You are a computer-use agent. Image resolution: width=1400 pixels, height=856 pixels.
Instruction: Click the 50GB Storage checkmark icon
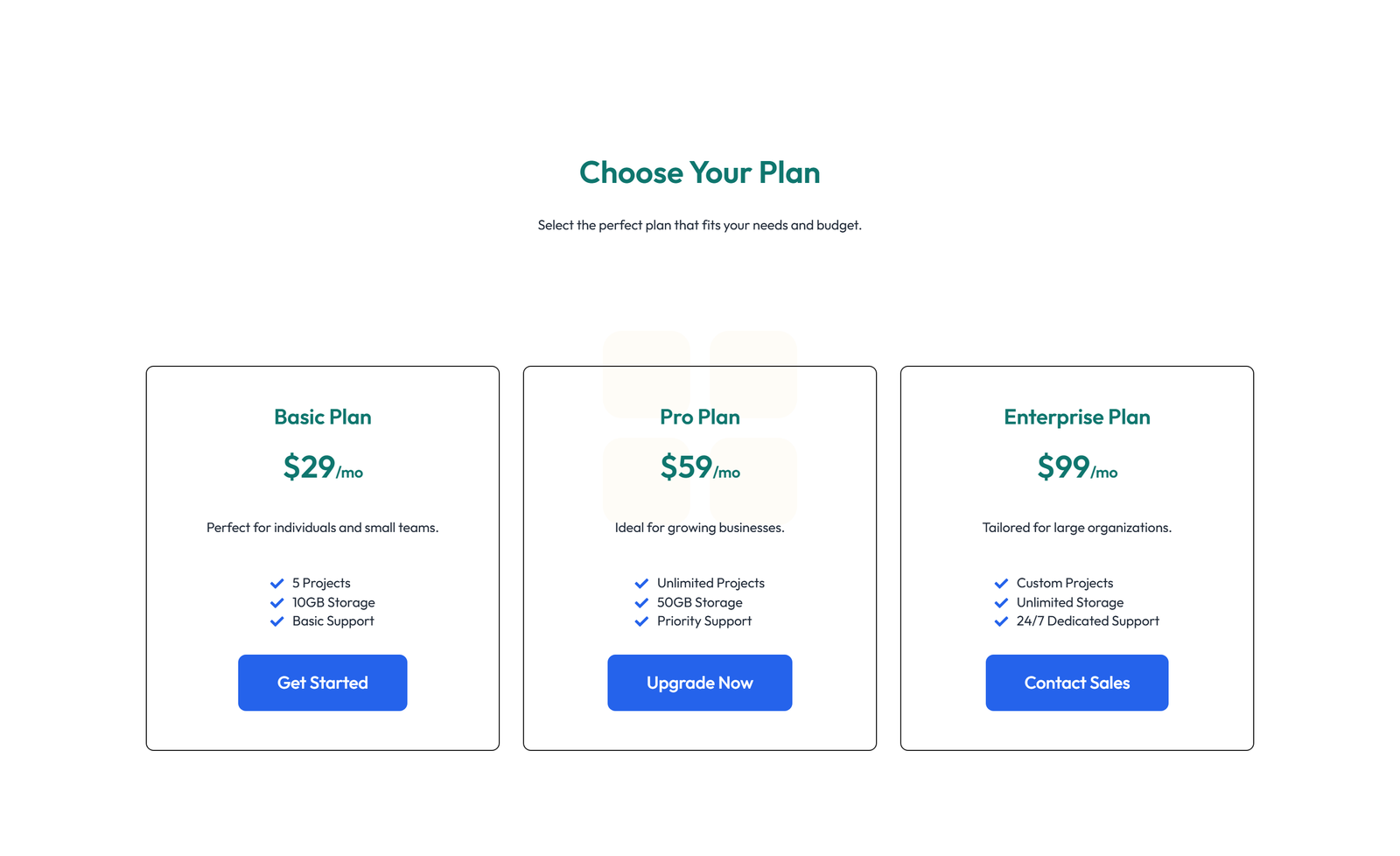pos(640,602)
